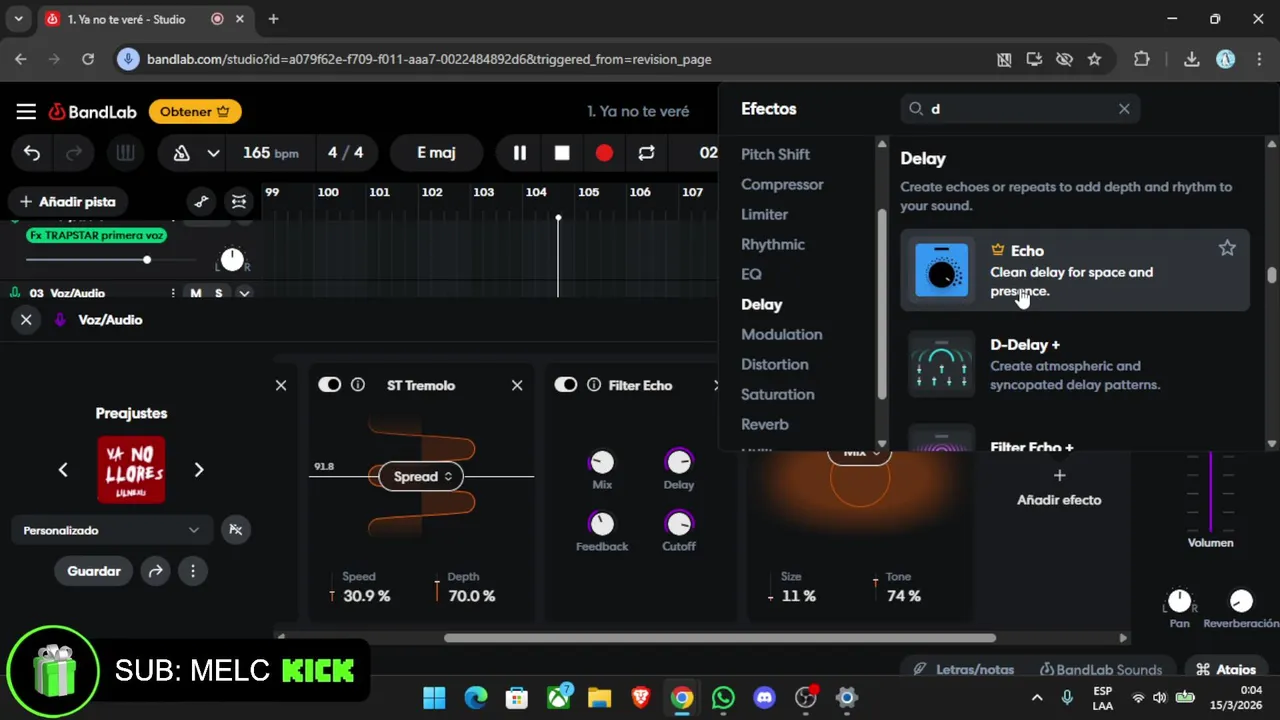Solo track 03 Voz/Audio with S

(219, 293)
